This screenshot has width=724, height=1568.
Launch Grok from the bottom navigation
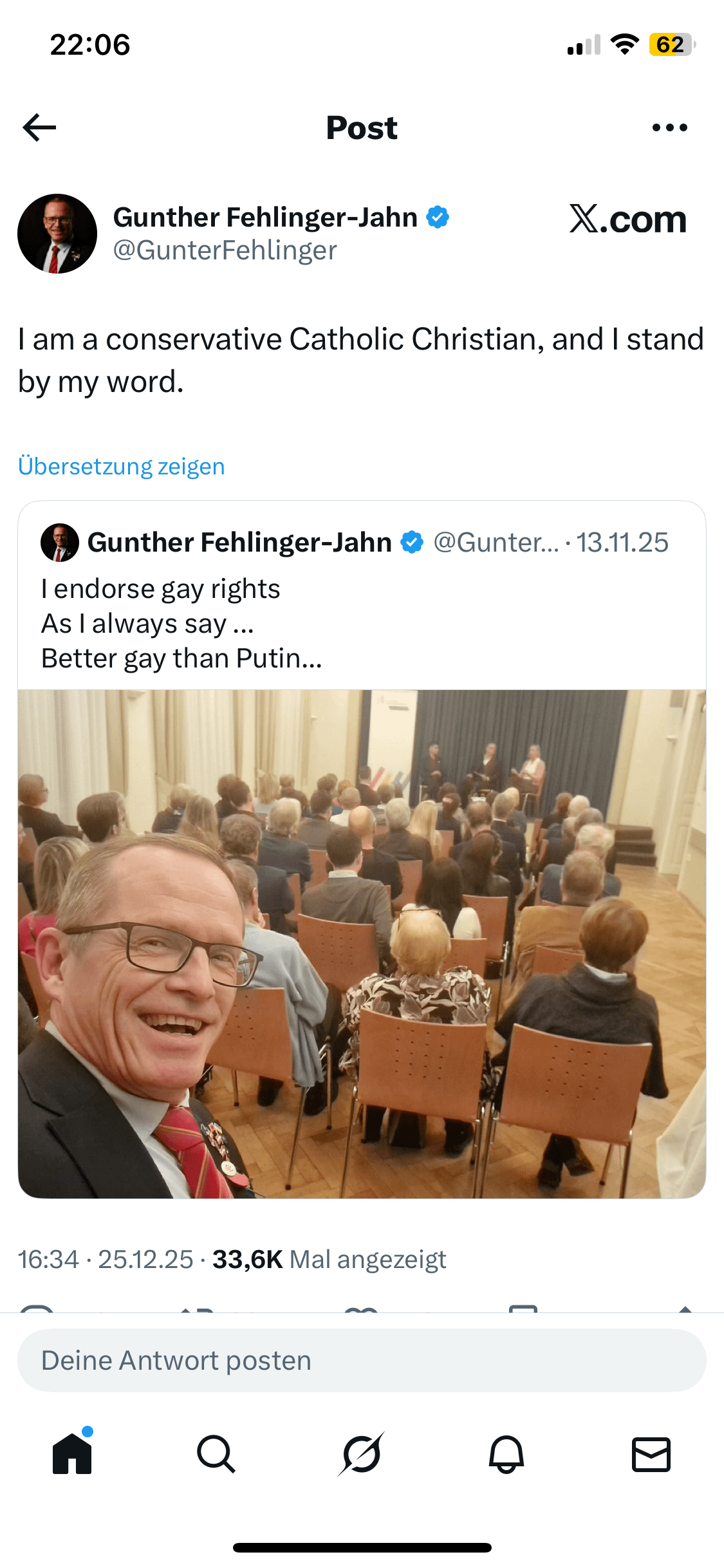(x=361, y=1454)
